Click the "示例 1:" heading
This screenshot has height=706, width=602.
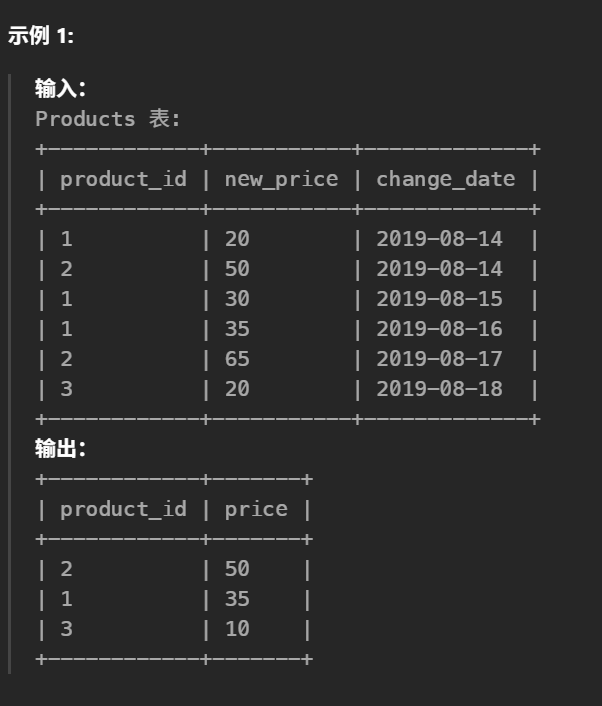pyautogui.click(x=41, y=36)
